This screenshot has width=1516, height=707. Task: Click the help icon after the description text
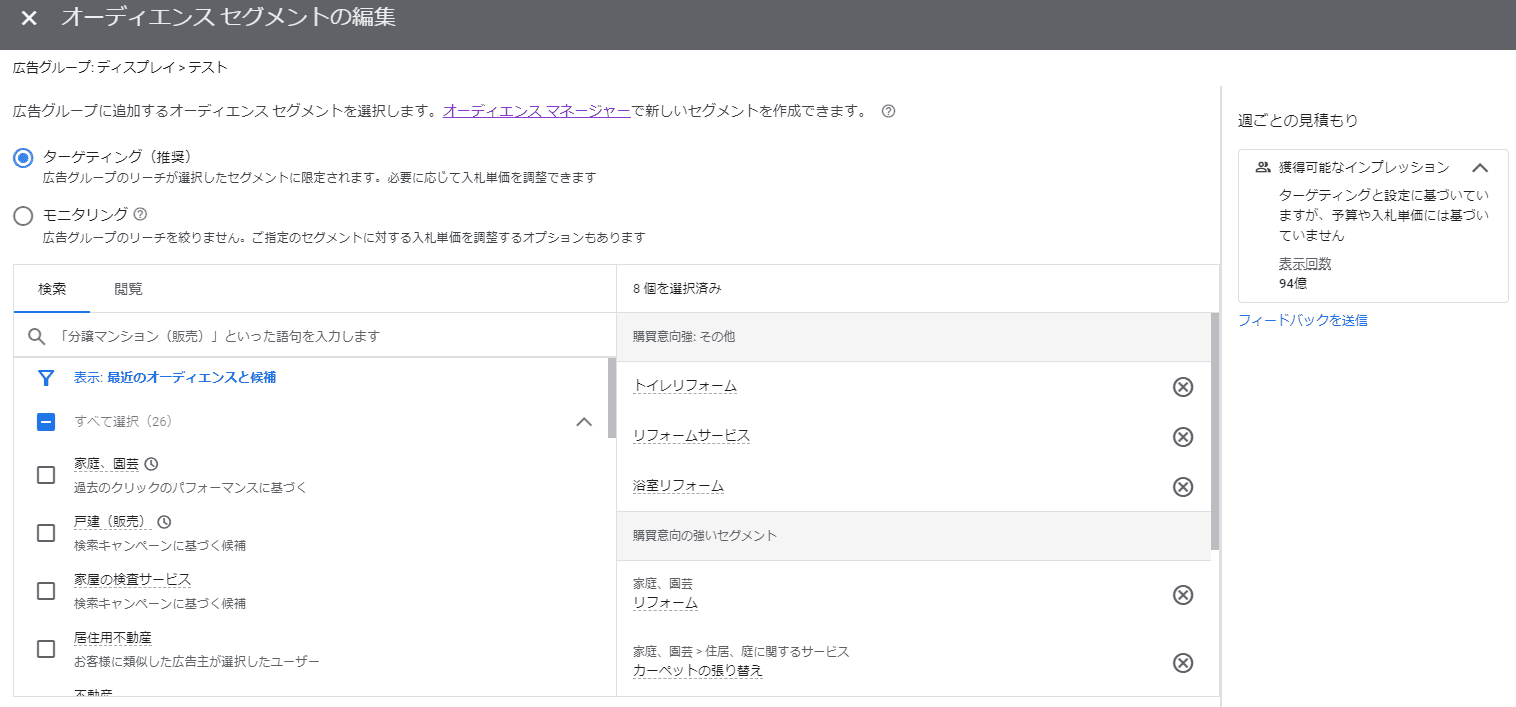[x=888, y=111]
